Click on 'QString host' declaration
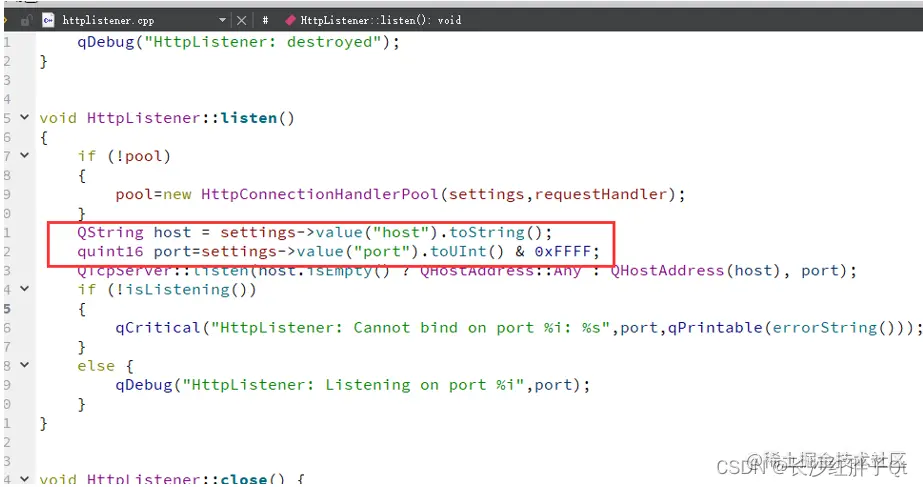Screen dimensions: 923x487 click(x=134, y=233)
